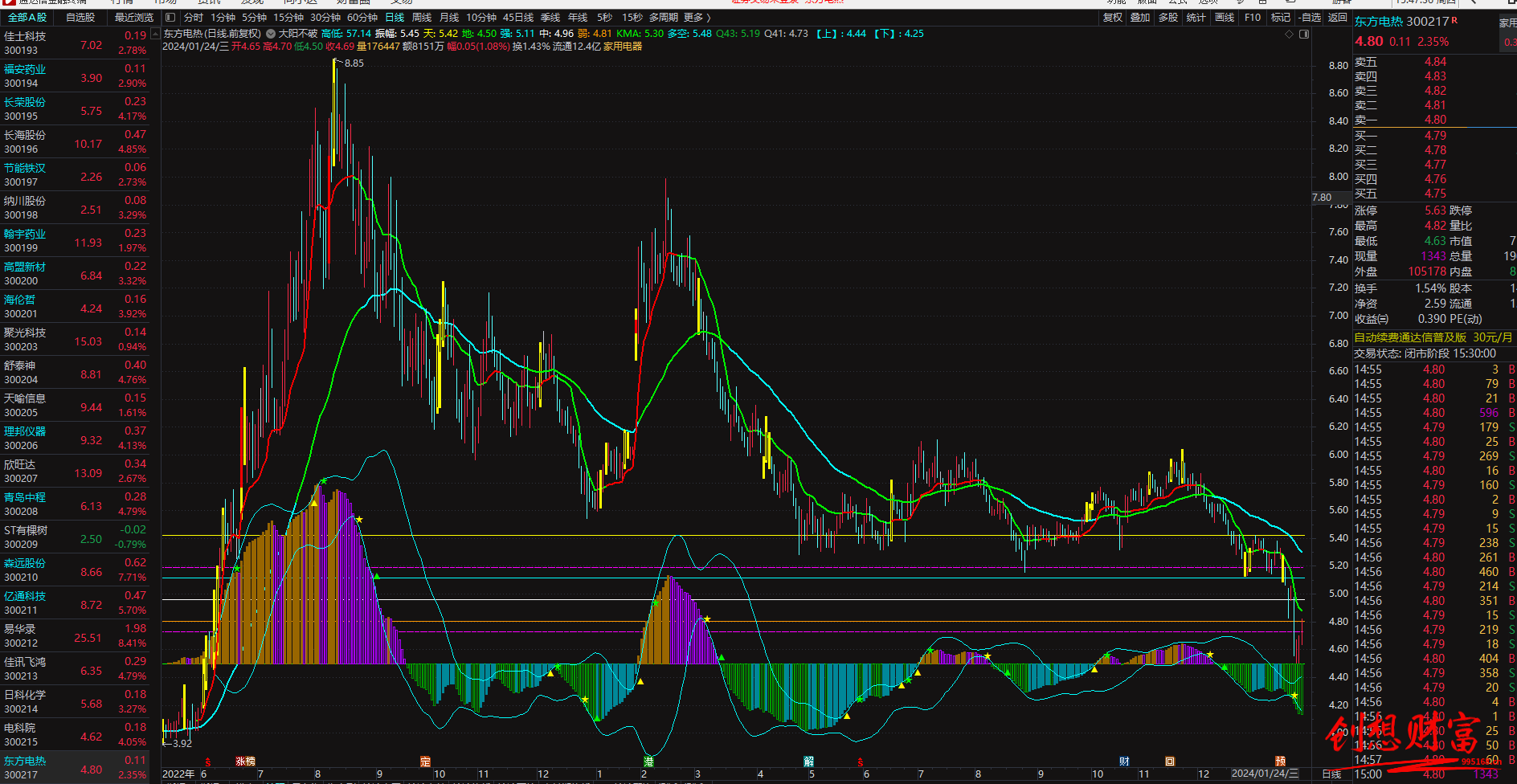This screenshot has width=1517, height=784.
Task: Open F10 company info
Action: coord(1253,17)
